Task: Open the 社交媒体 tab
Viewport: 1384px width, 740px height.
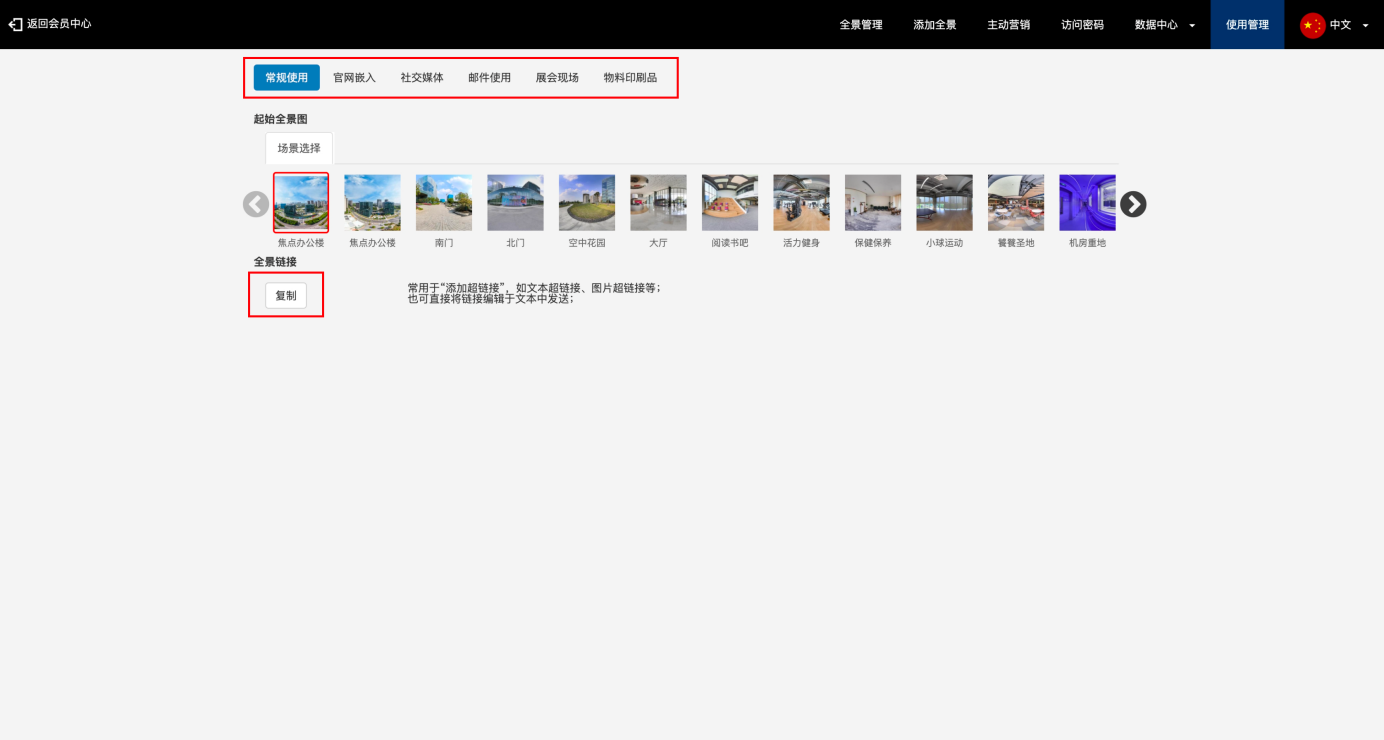Action: (x=422, y=78)
